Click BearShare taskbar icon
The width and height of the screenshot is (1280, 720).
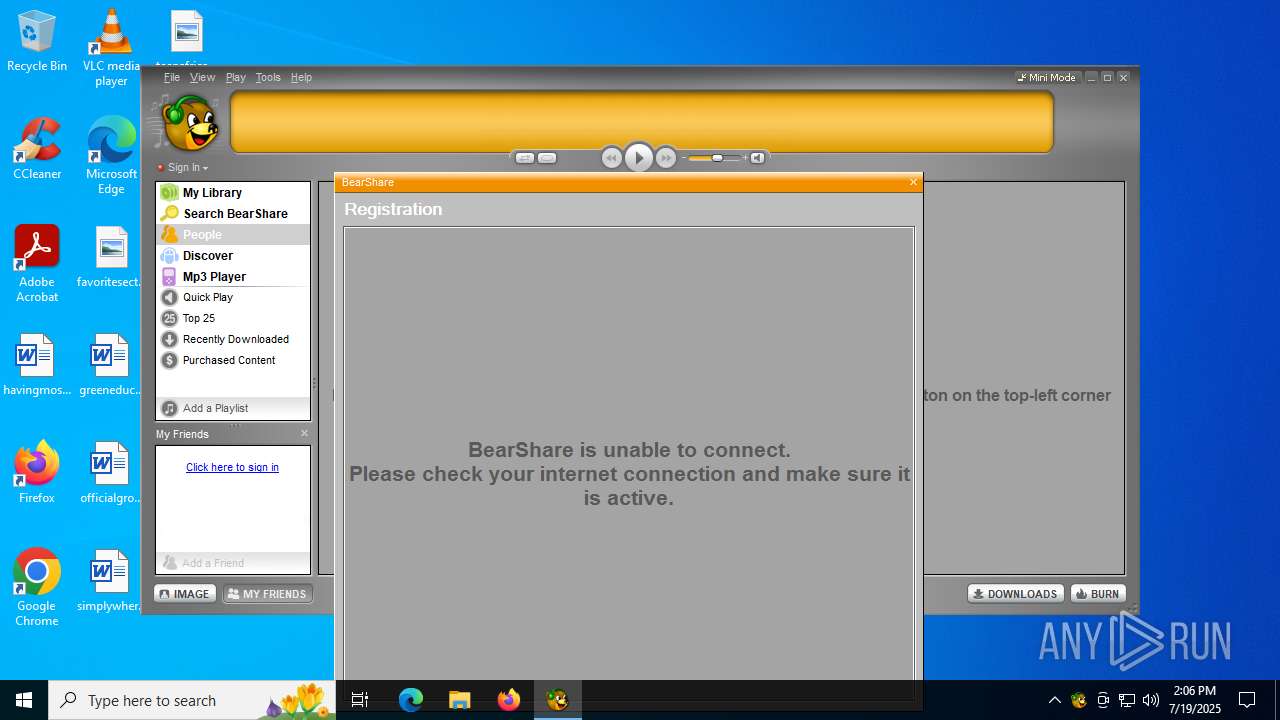pyautogui.click(x=557, y=700)
